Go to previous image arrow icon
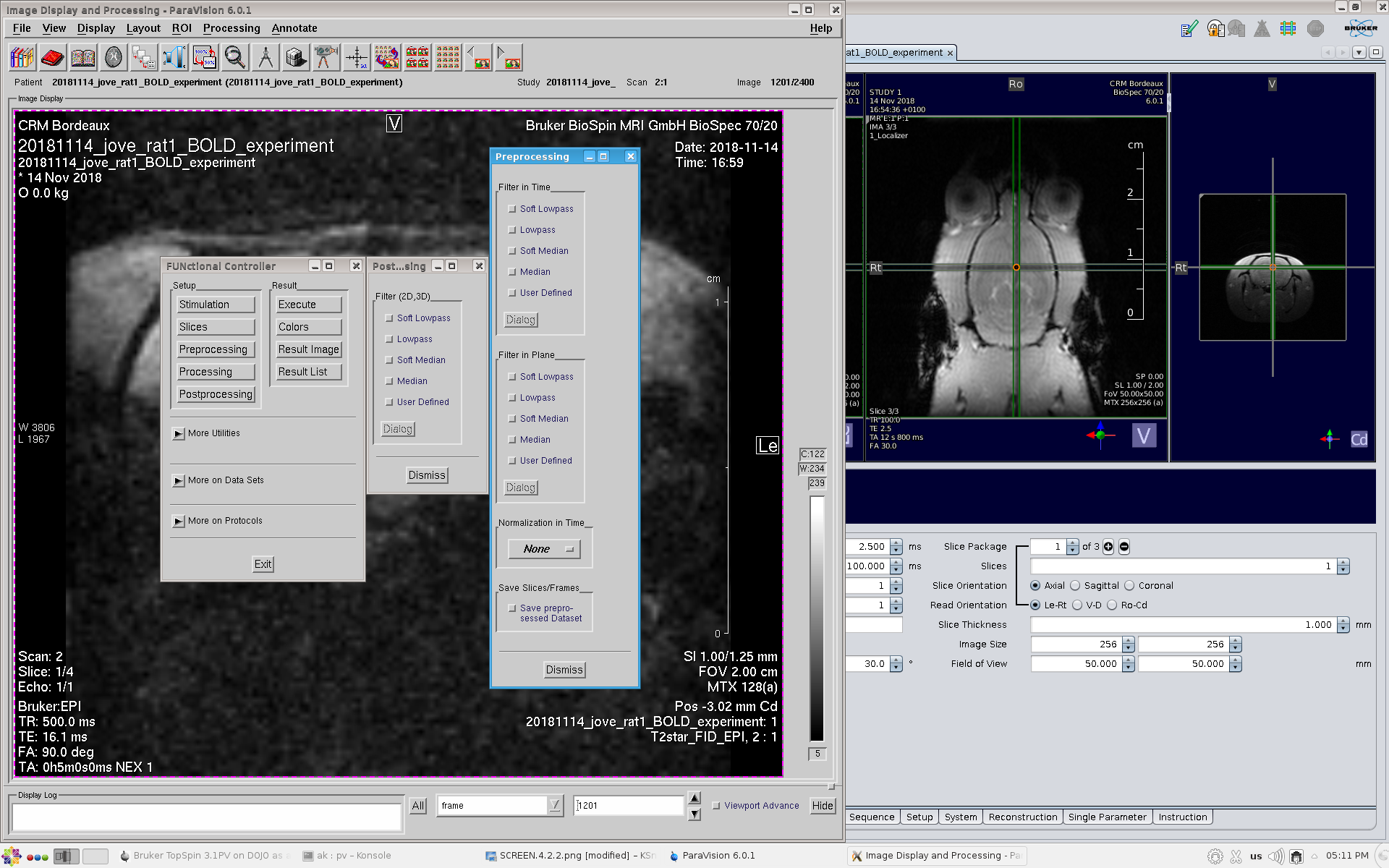This screenshot has height=868, width=1389. (478, 57)
